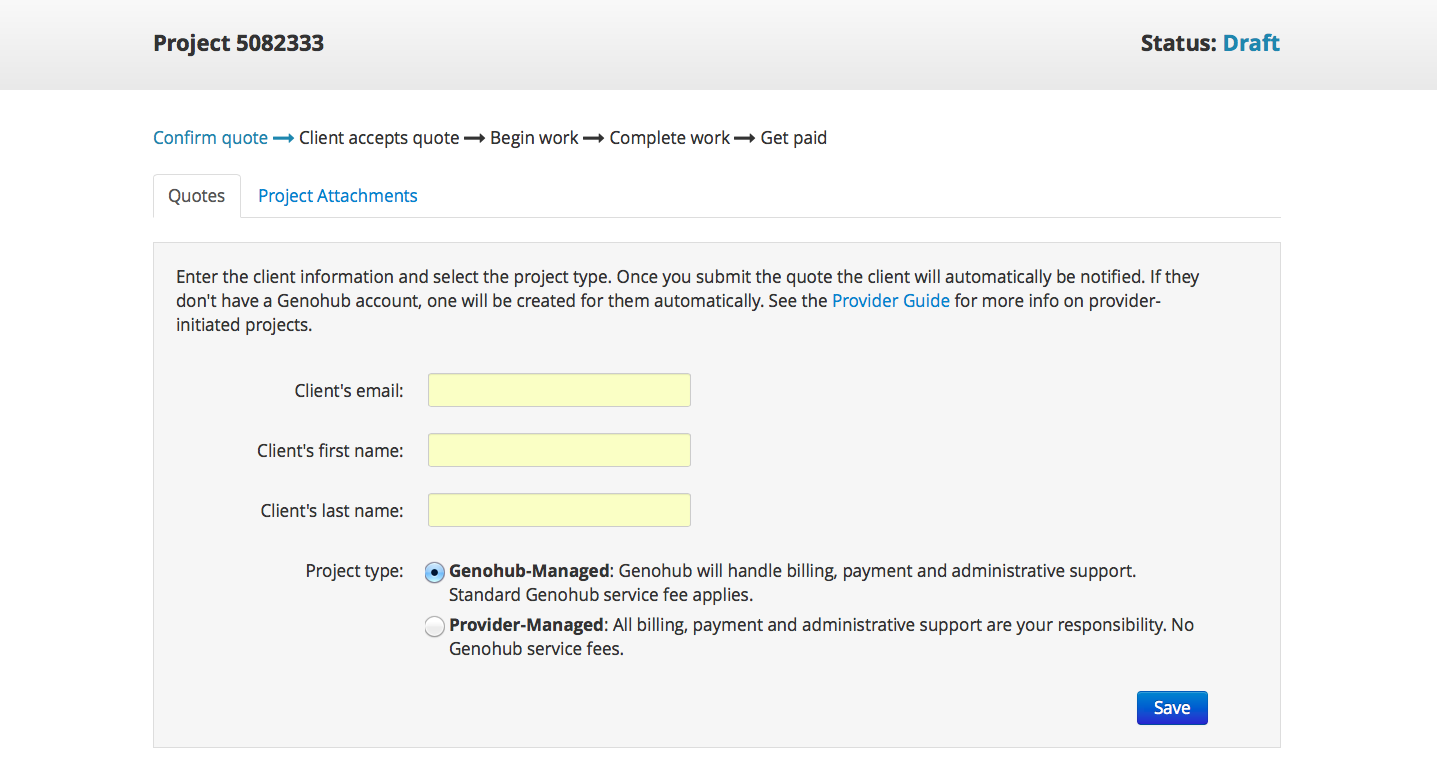
Task: Click the Complete work workflow step
Action: coord(669,138)
